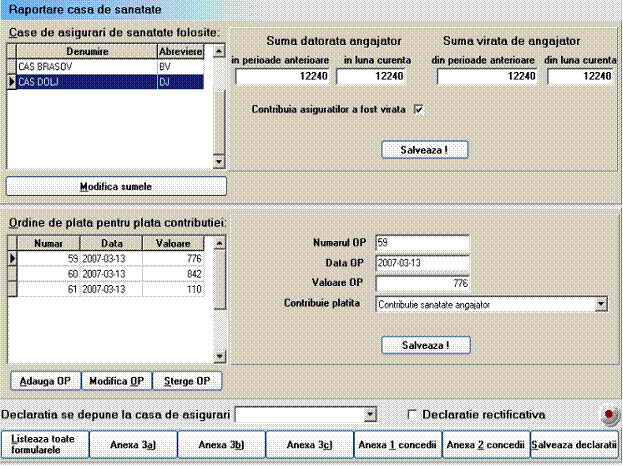Expand the 'casa de asigurari' combo box
The image size is (623, 467).
coord(370,414)
